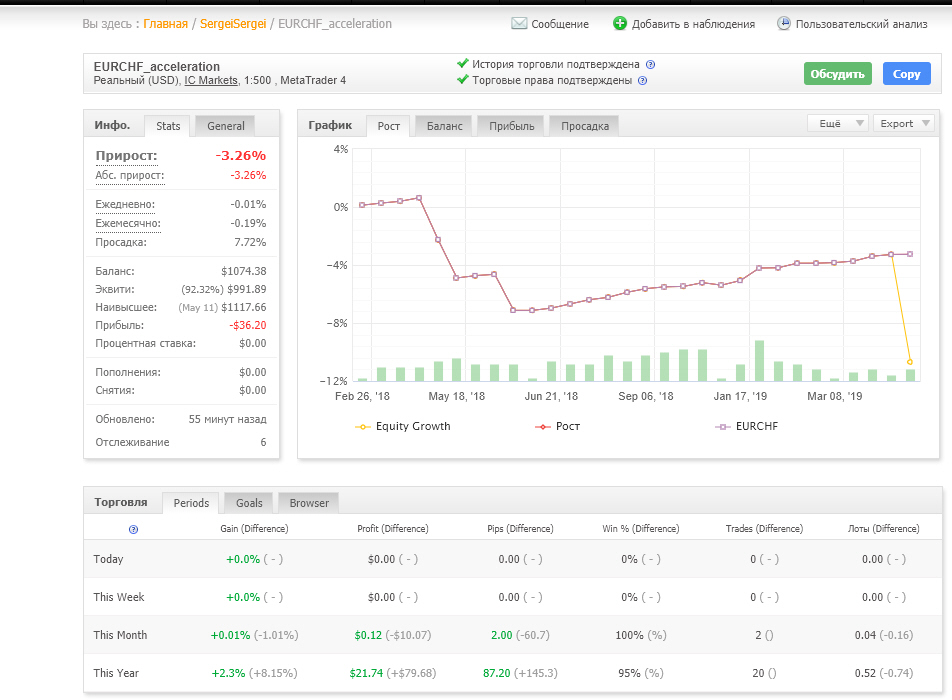Image resolution: width=952 pixels, height=700 pixels.
Task: Open the Periods trading tab
Action: tap(191, 503)
